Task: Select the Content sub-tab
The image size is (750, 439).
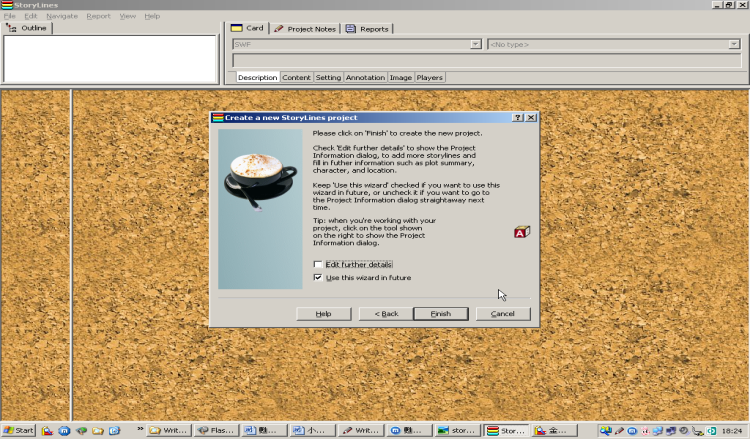Action: pyautogui.click(x=296, y=77)
